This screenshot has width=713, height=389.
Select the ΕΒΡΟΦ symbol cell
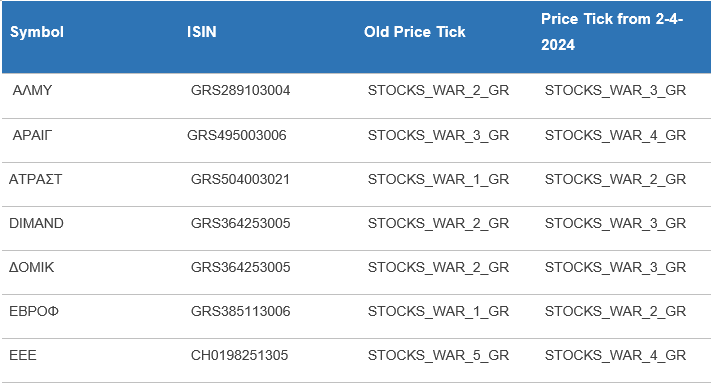pos(34,311)
